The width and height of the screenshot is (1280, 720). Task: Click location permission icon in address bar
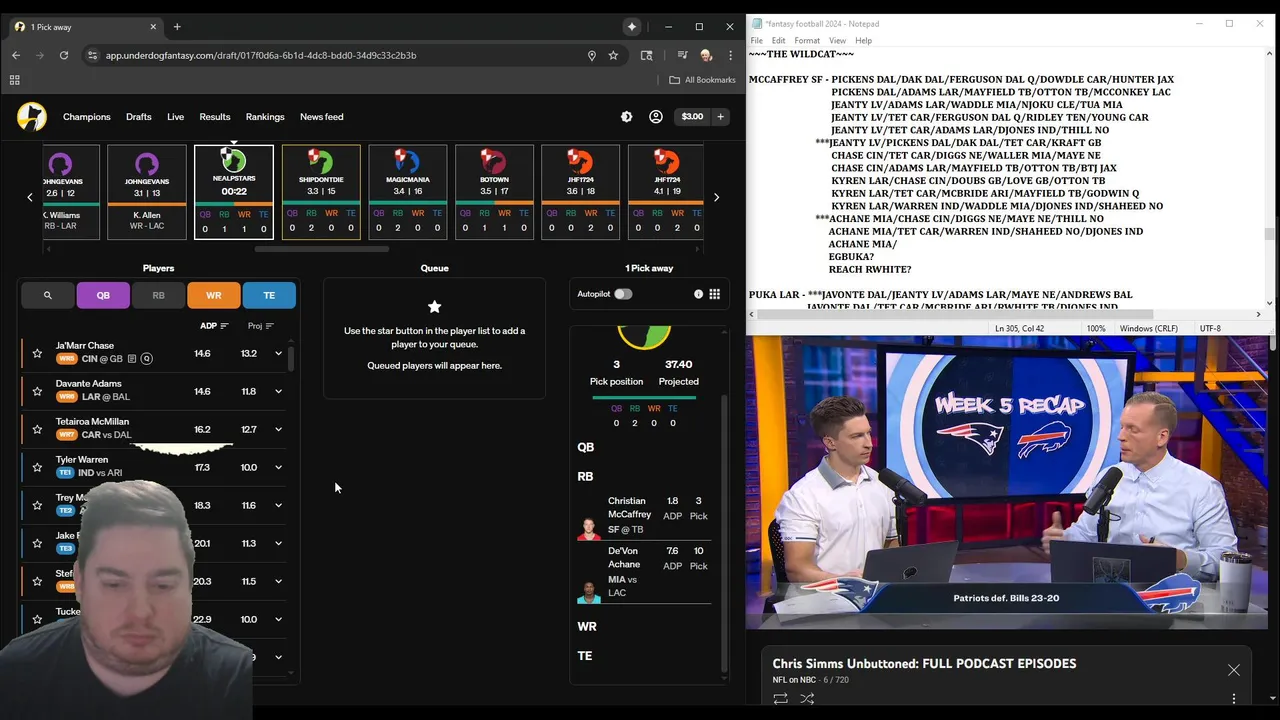592,55
